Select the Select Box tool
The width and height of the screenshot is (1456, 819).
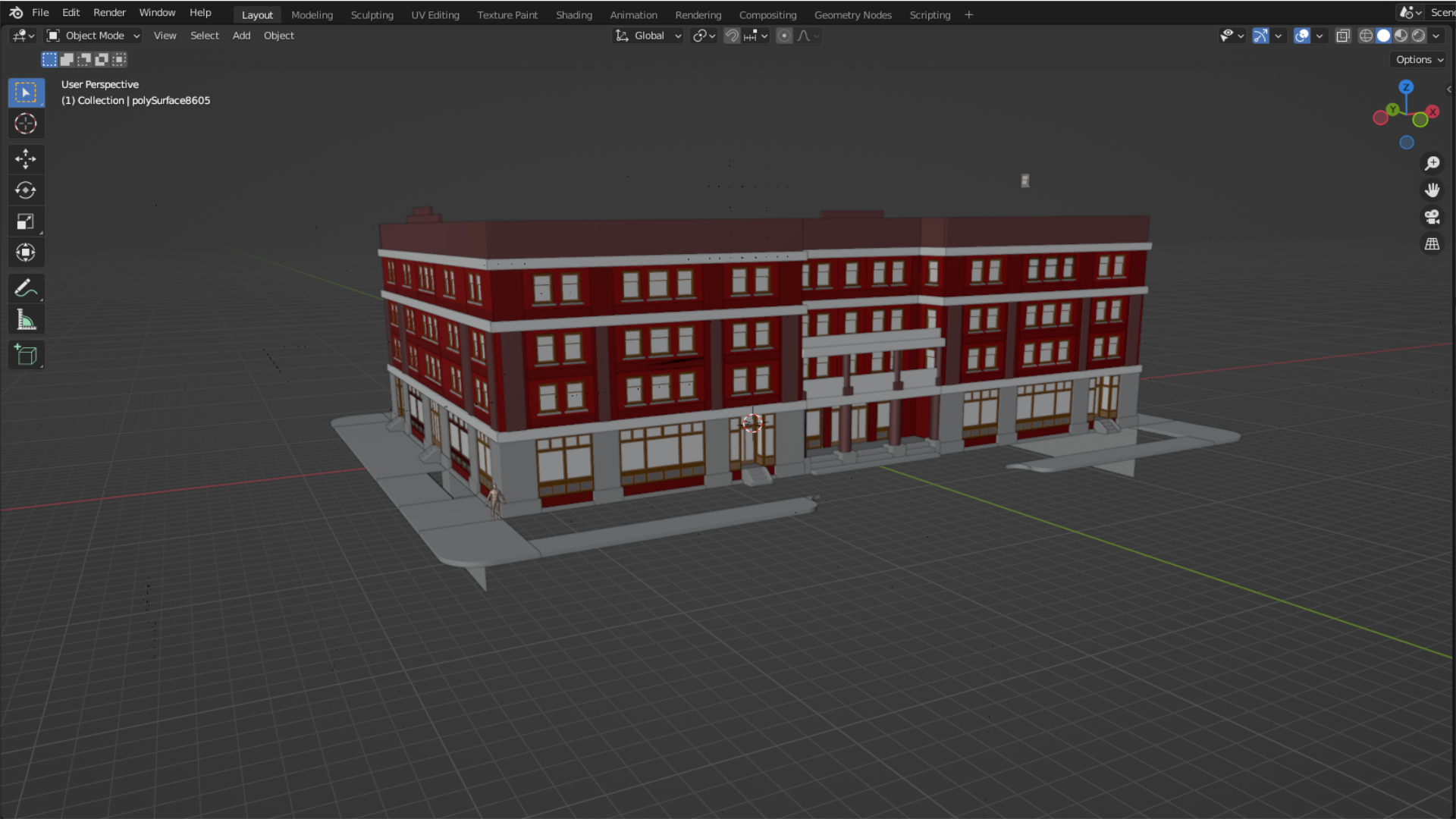pyautogui.click(x=26, y=93)
